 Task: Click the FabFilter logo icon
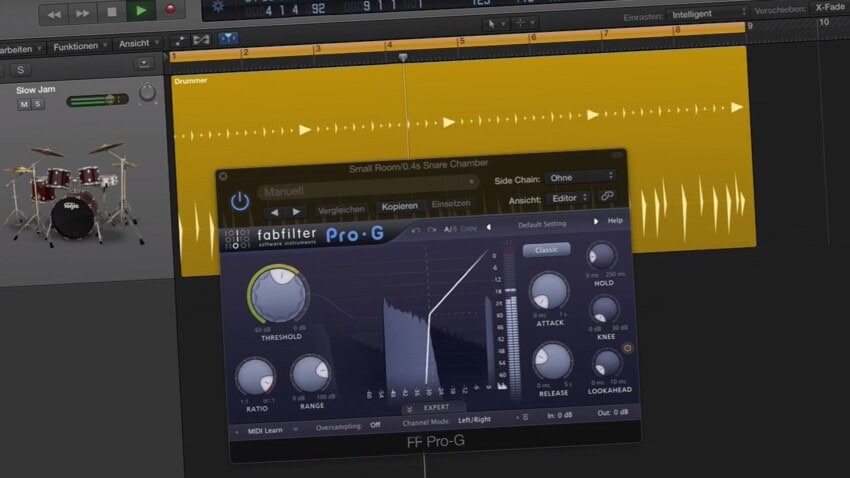pyautogui.click(x=237, y=239)
